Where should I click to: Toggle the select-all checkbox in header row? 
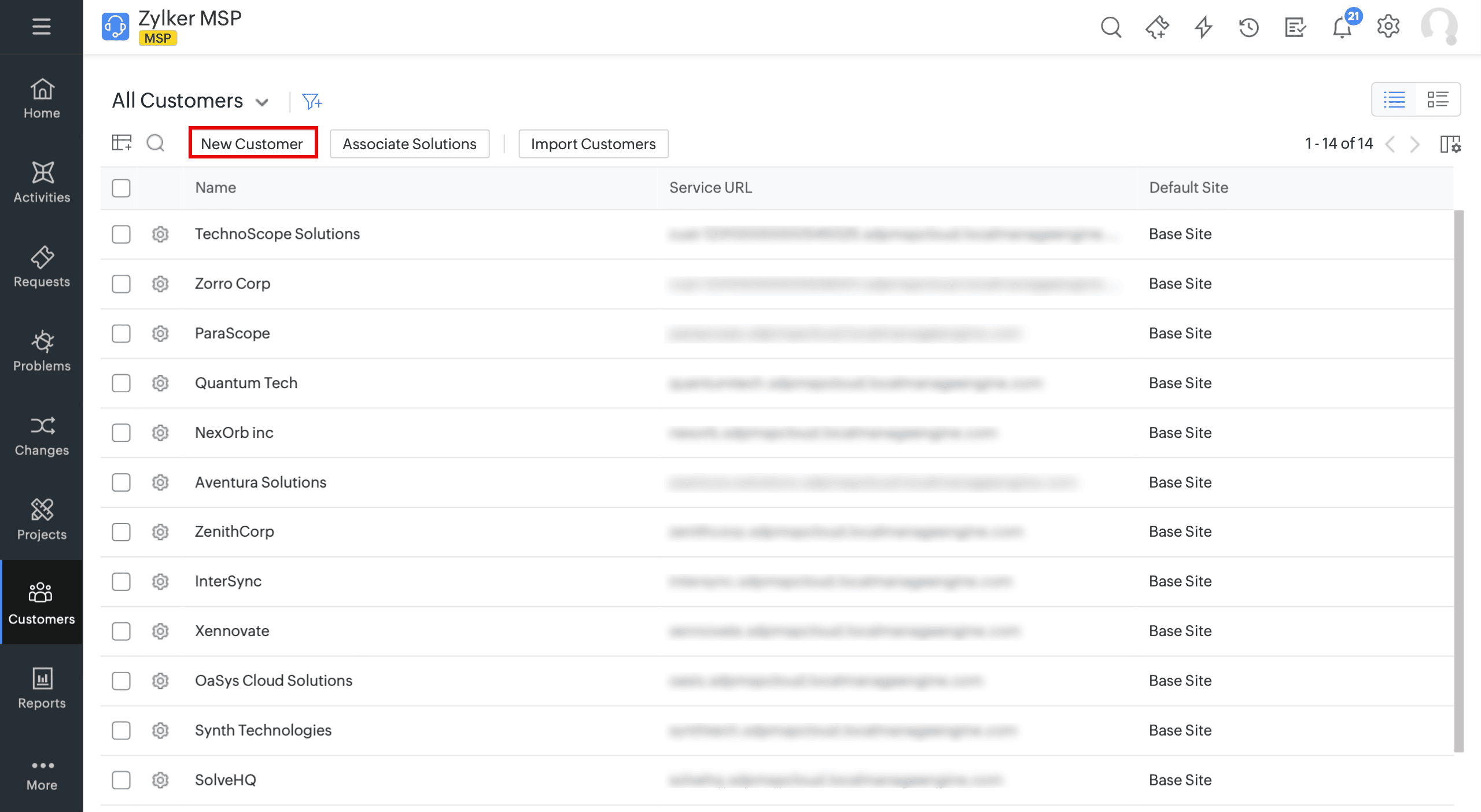coord(121,188)
